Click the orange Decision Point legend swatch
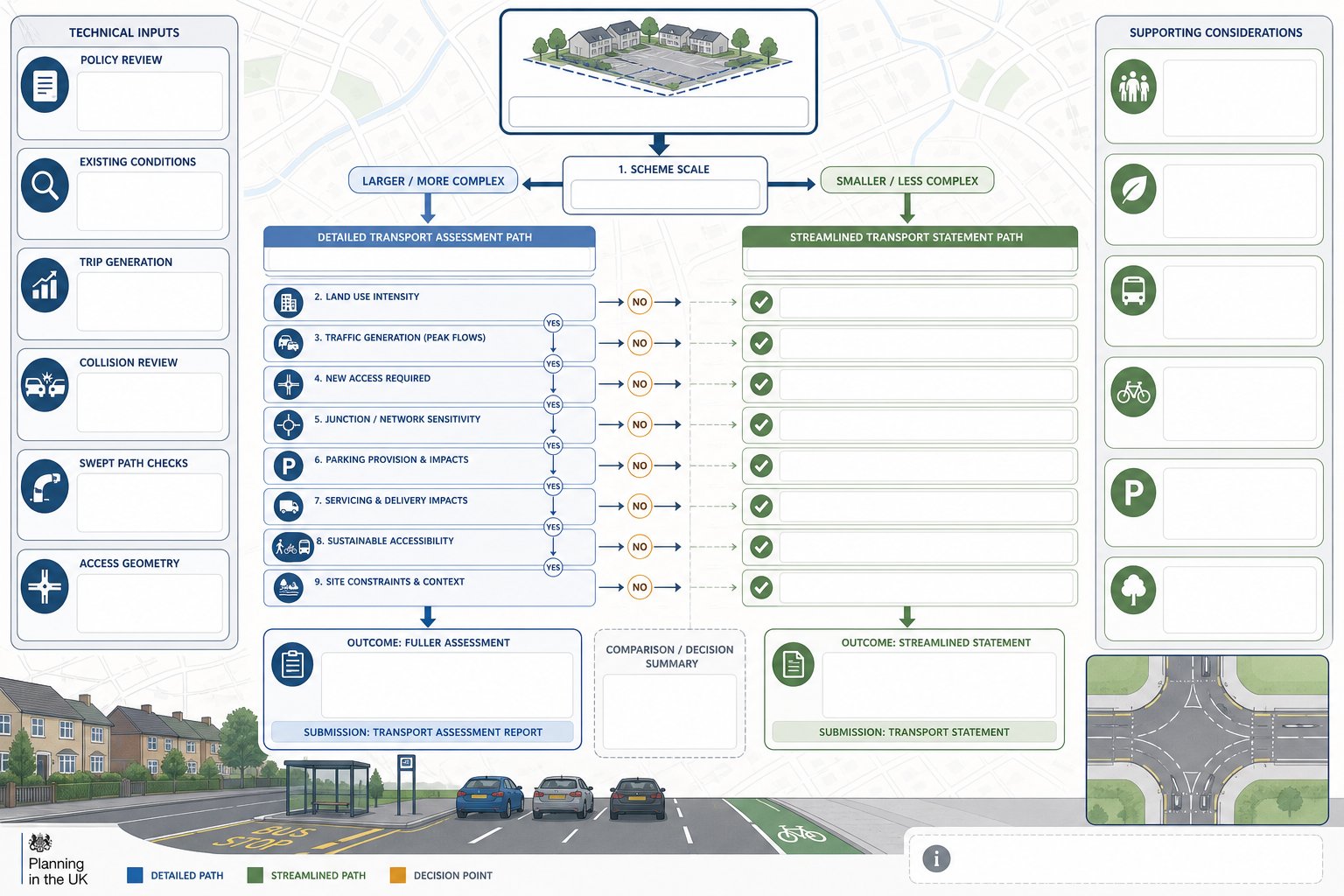This screenshot has height=896, width=1344. point(397,875)
